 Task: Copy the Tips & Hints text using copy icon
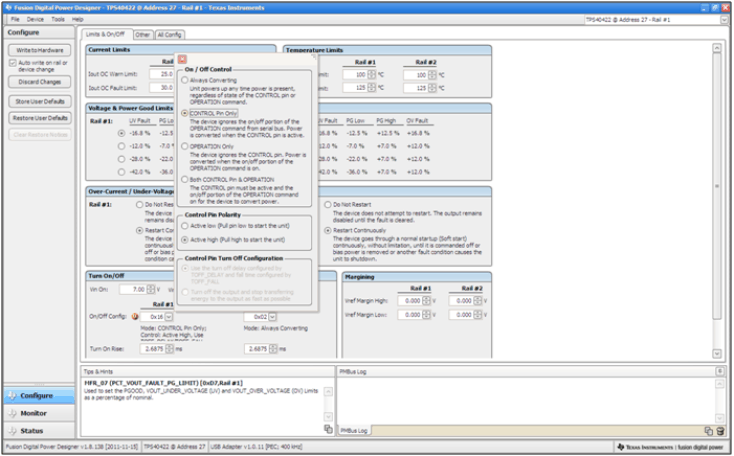[328, 429]
